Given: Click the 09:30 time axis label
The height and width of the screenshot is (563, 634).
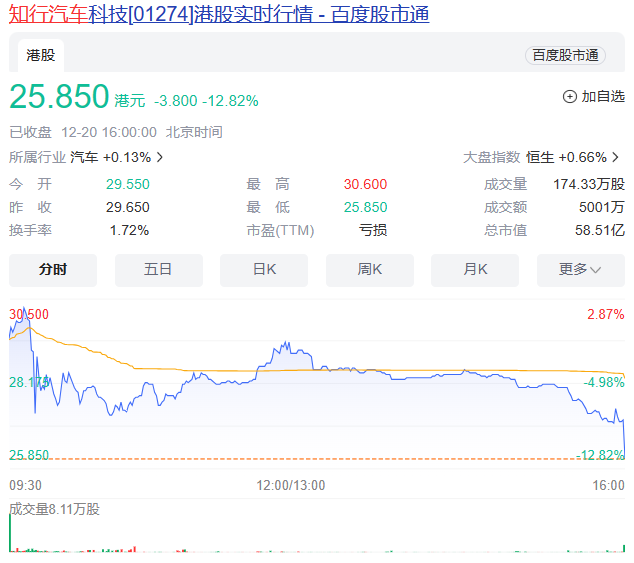Looking at the screenshot, I should [25, 485].
